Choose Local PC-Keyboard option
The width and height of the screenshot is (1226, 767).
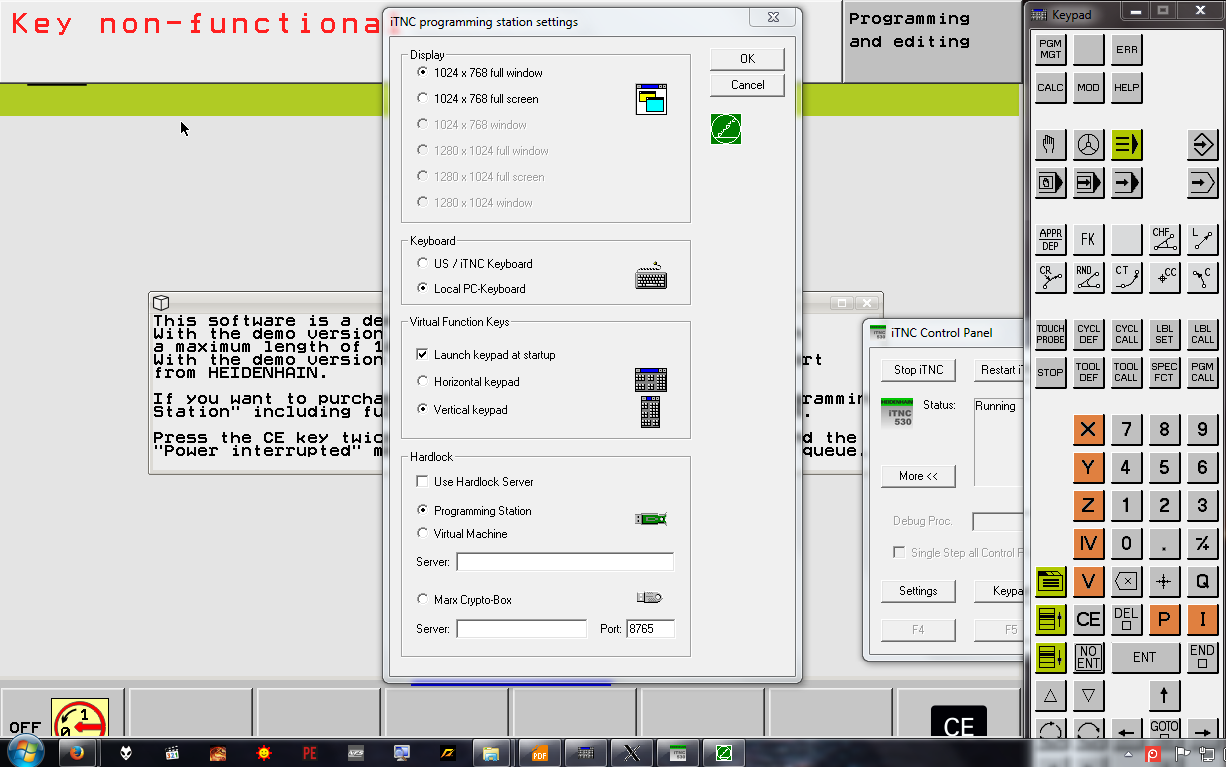click(x=470, y=289)
